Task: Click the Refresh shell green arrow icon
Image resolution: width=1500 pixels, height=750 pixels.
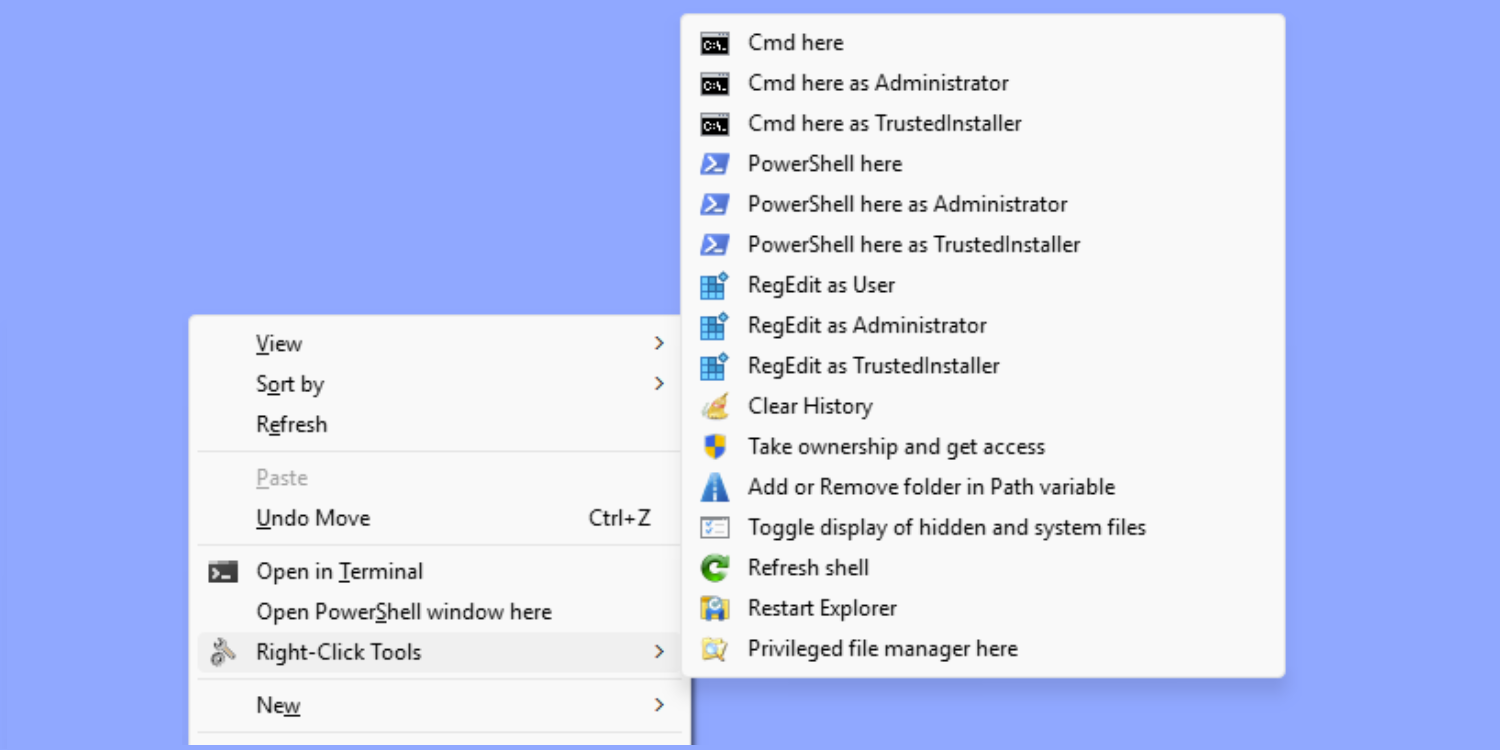Action: coord(714,568)
